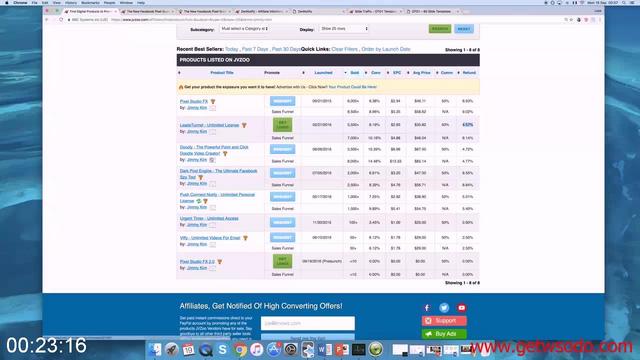Viewport: 640px width, 360px height.
Task: Open Pixel Studio FX product link
Action: (x=194, y=101)
